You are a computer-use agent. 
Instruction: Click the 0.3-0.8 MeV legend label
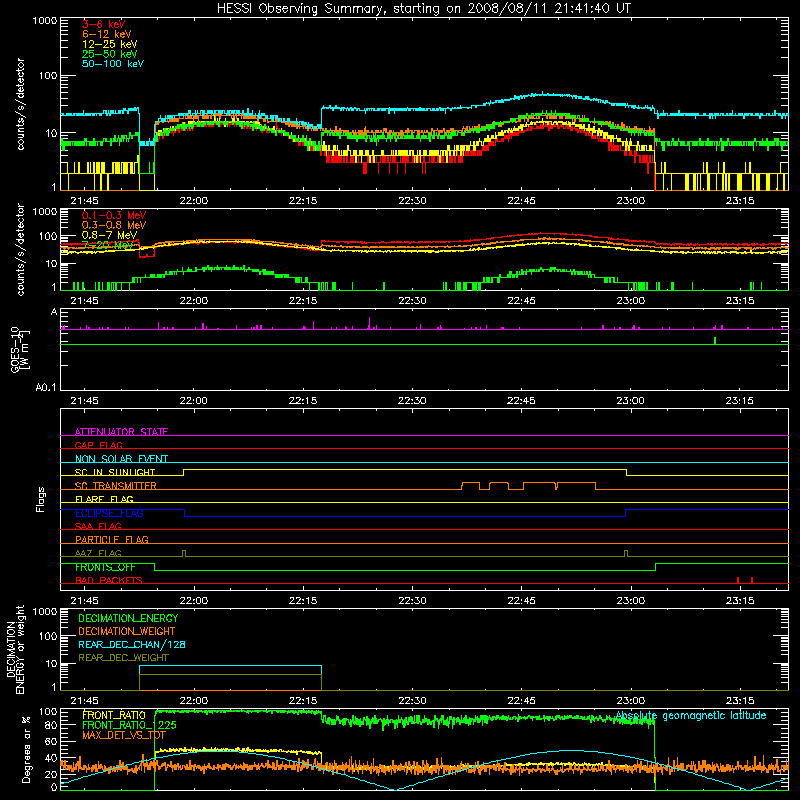[x=114, y=225]
